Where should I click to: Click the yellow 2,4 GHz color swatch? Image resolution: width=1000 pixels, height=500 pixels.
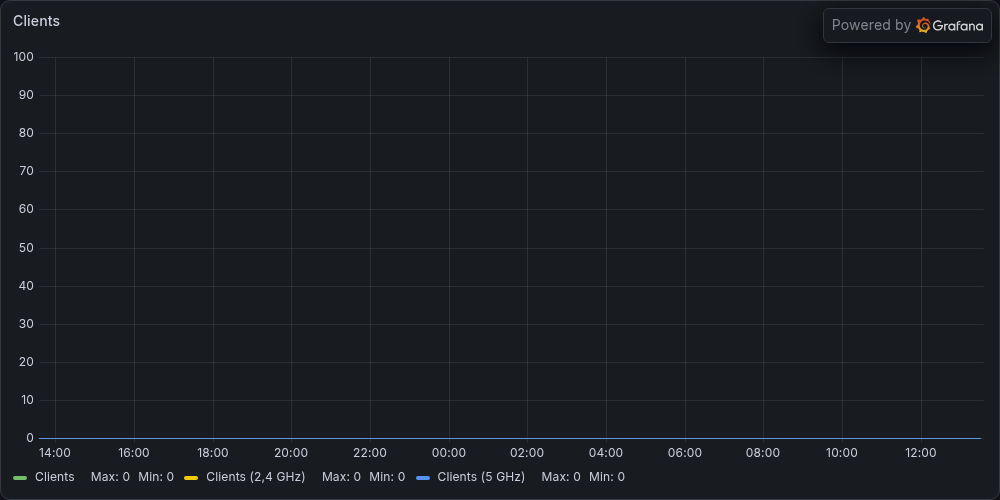tap(191, 478)
